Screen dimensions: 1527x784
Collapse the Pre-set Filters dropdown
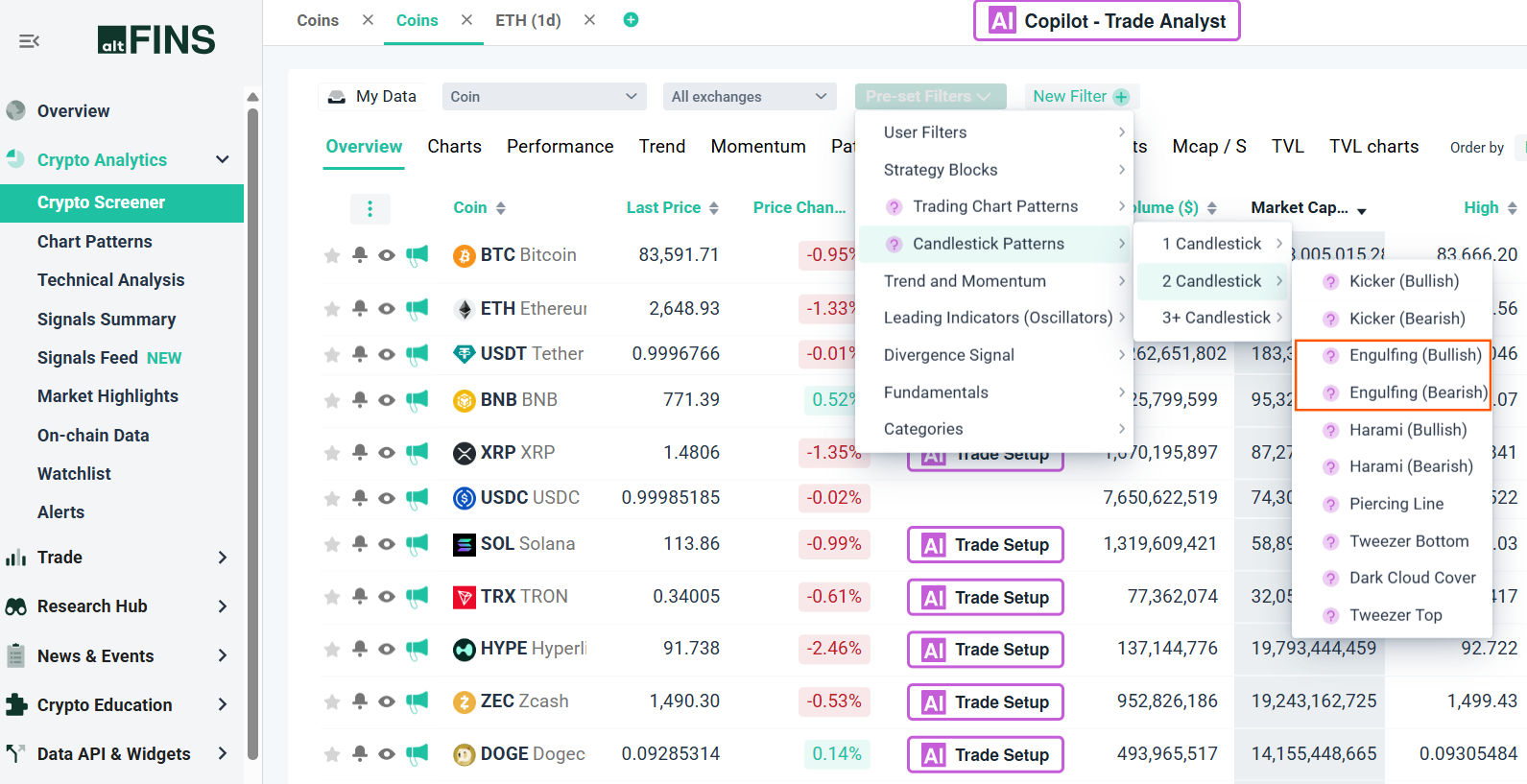(930, 96)
